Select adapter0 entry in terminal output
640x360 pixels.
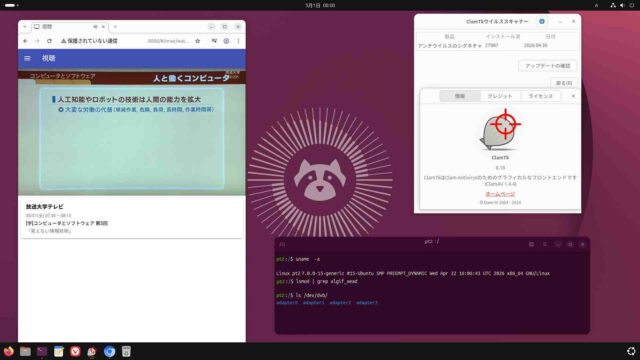click(287, 303)
